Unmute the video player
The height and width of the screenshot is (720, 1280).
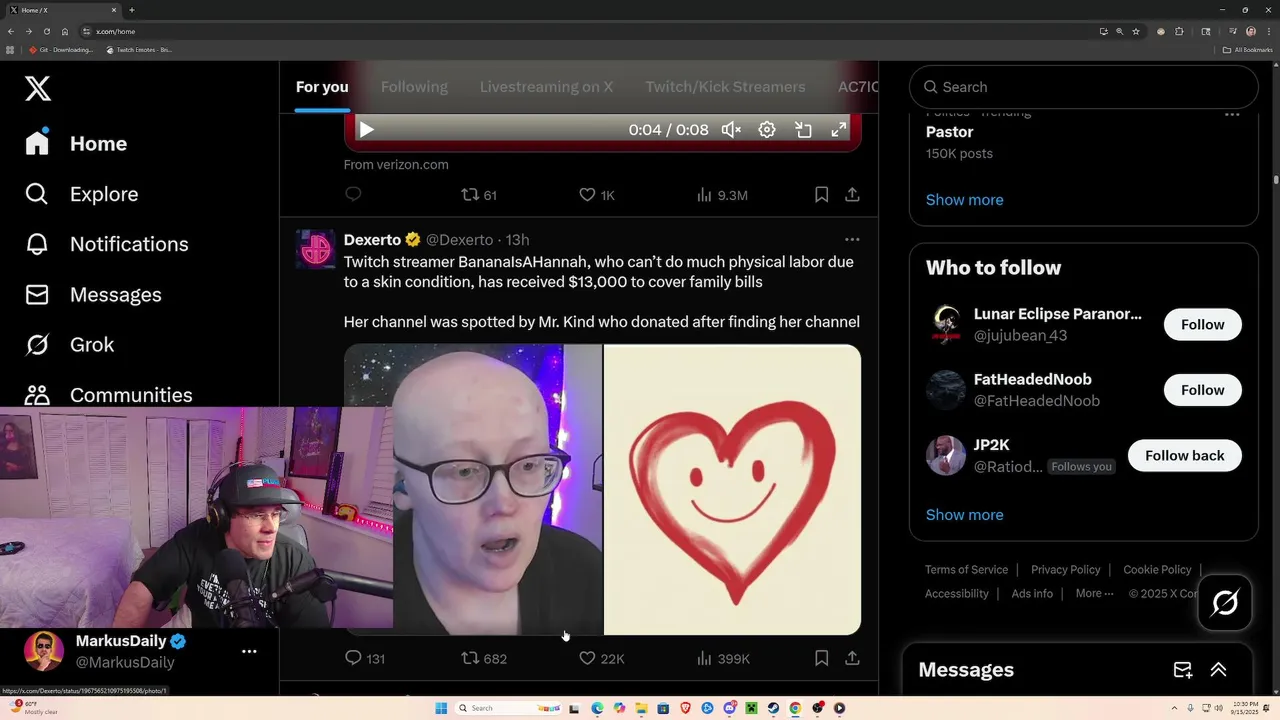[732, 130]
